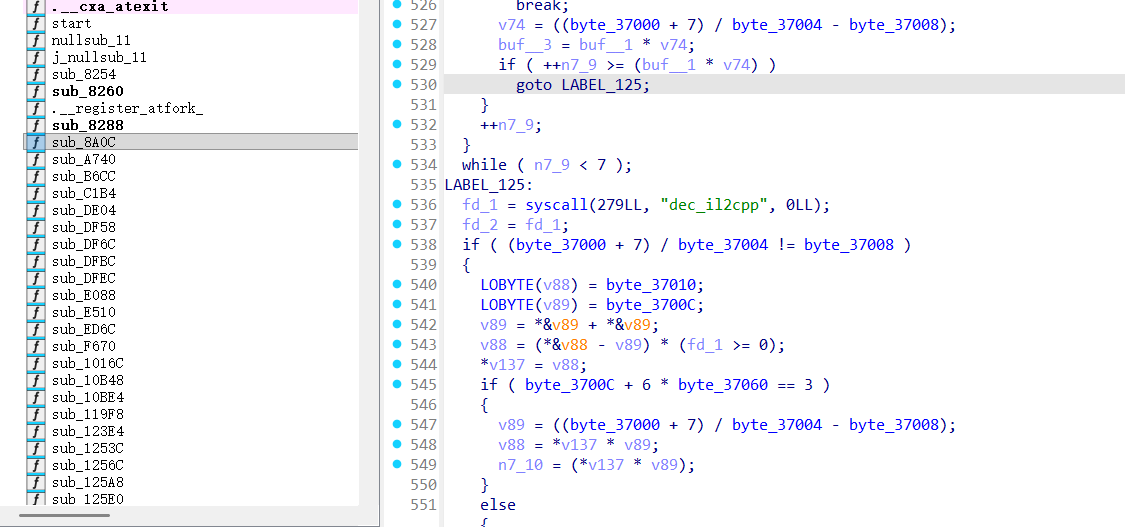Select function icon beside sub_F670
This screenshot has height=527, width=1125.
[x=36, y=346]
